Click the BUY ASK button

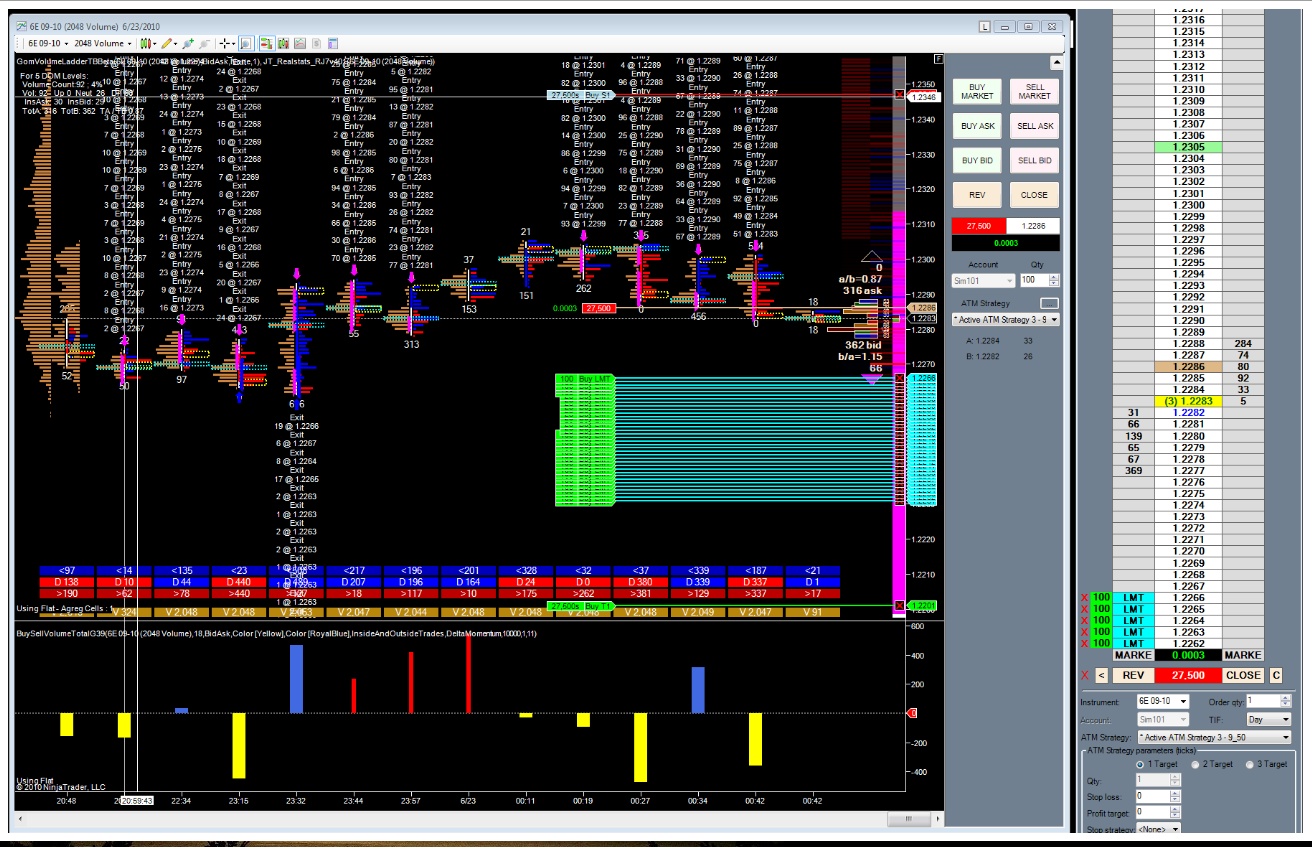tap(978, 126)
